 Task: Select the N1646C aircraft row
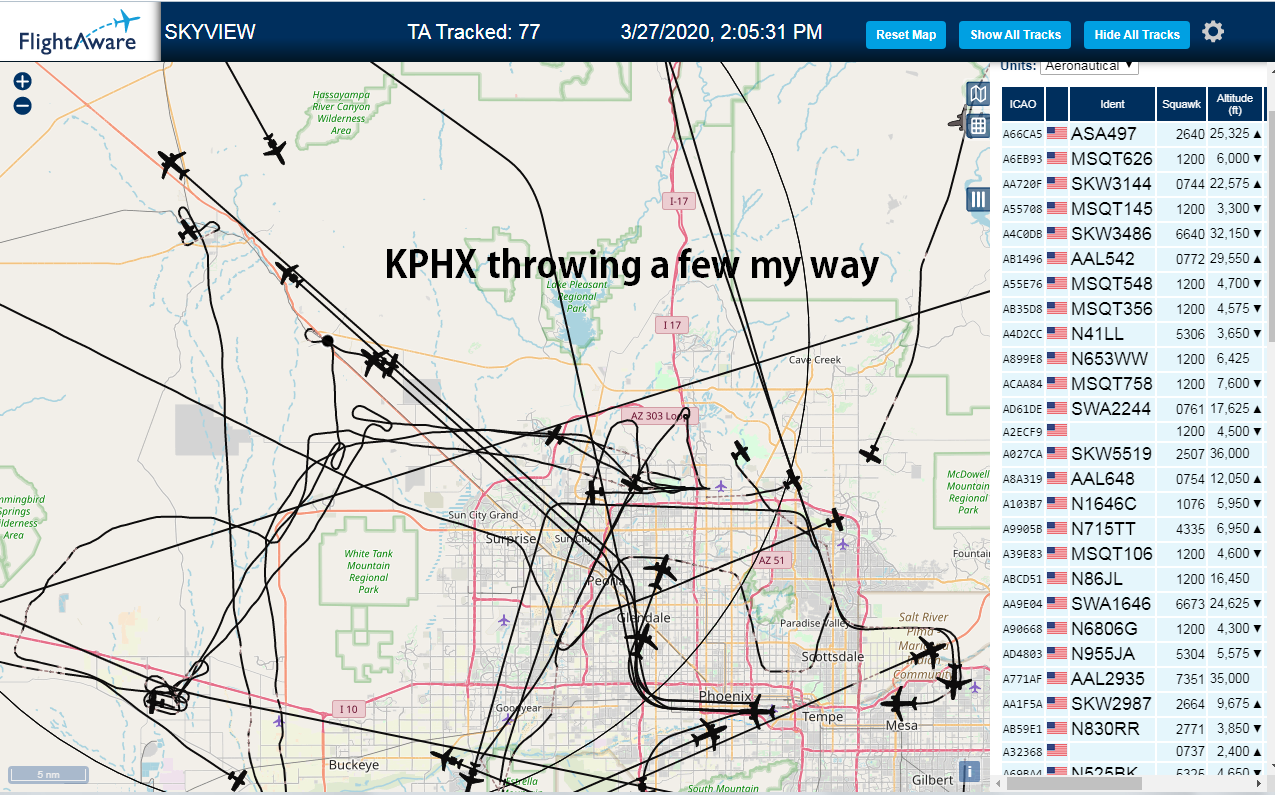(1134, 503)
